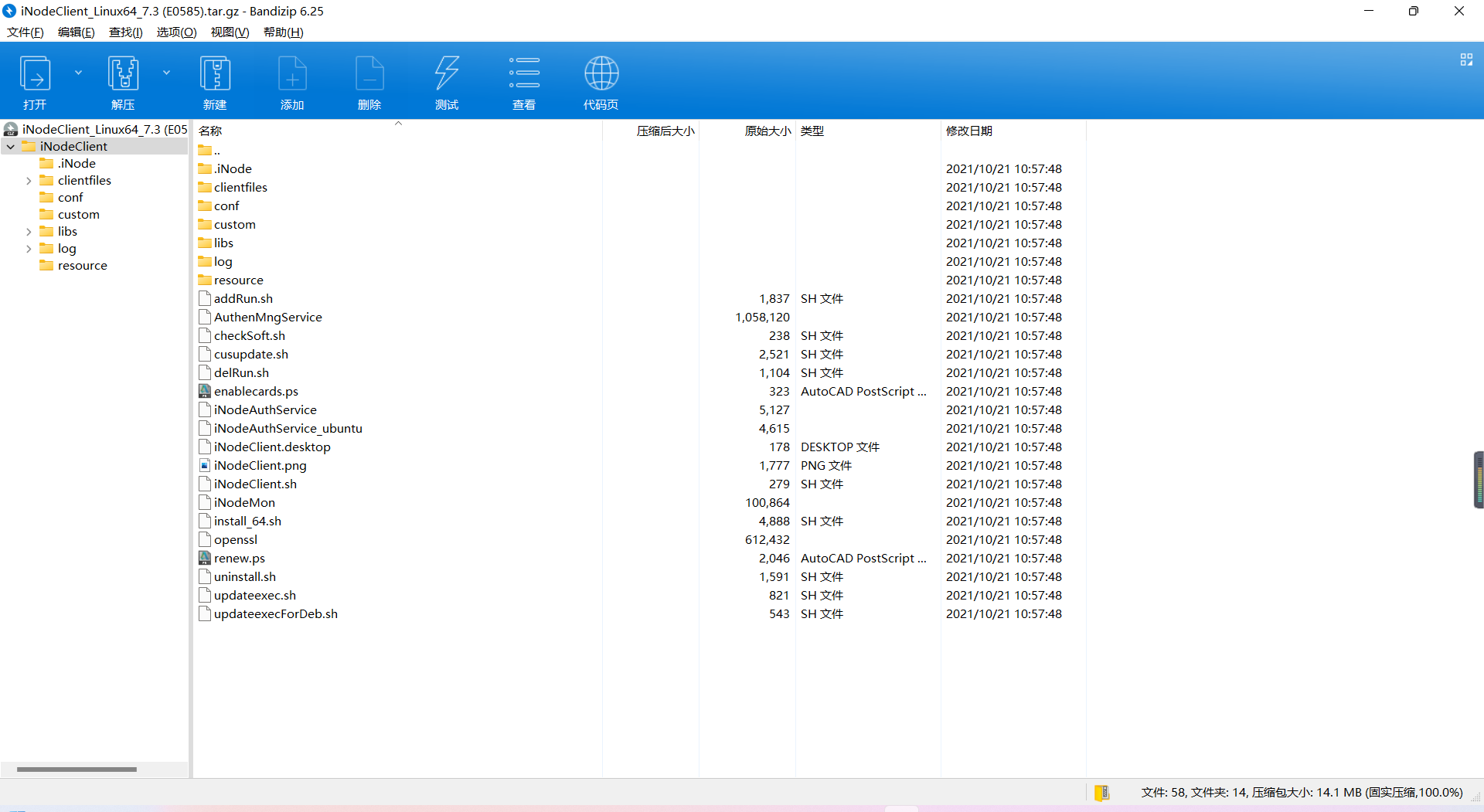Open the dropdown arrow next to 解压
1484x812 pixels.
coord(166,73)
